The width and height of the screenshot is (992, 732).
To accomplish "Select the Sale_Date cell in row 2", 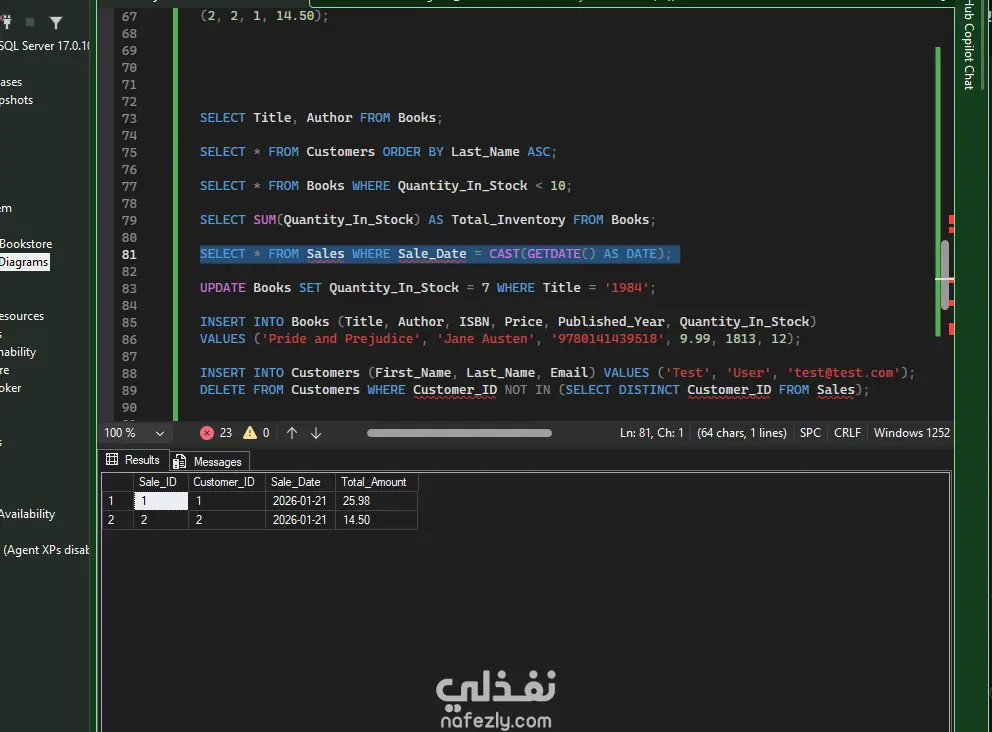I will click(x=300, y=520).
